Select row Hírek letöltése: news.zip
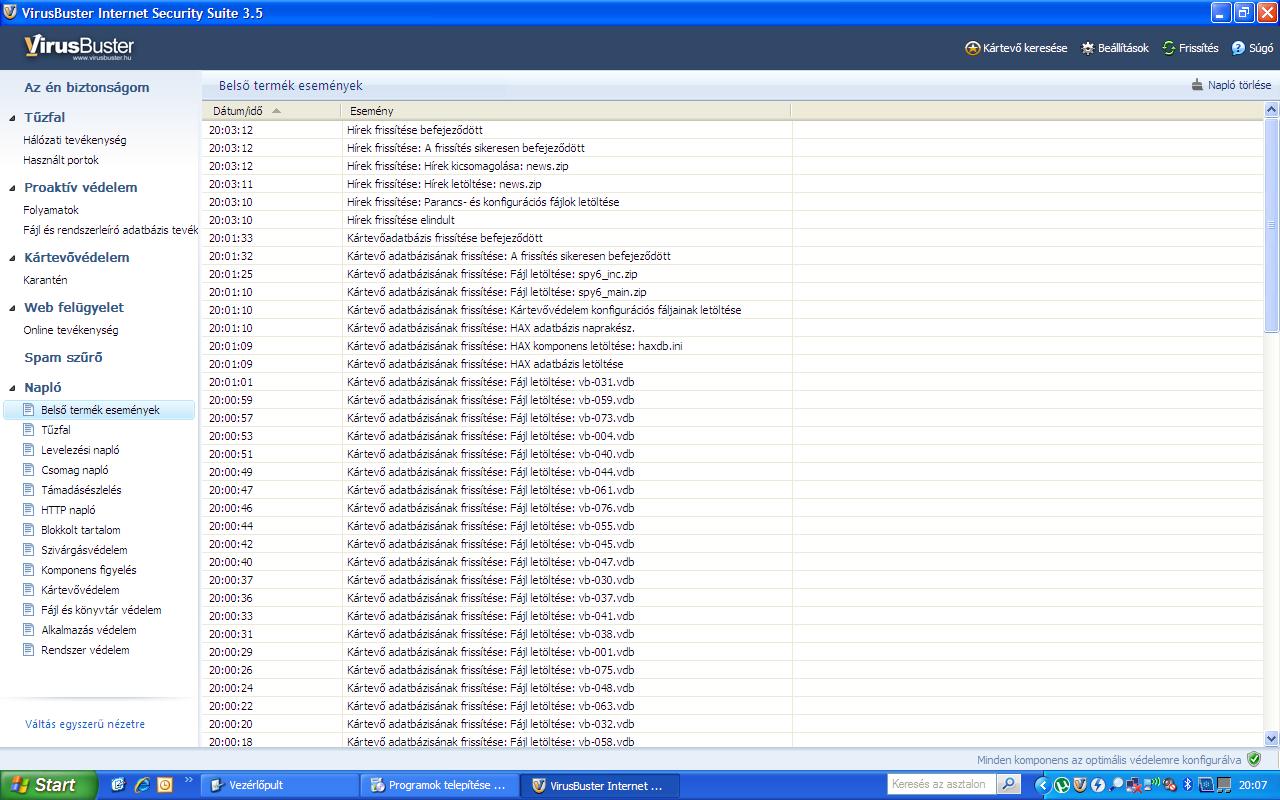 [x=733, y=184]
